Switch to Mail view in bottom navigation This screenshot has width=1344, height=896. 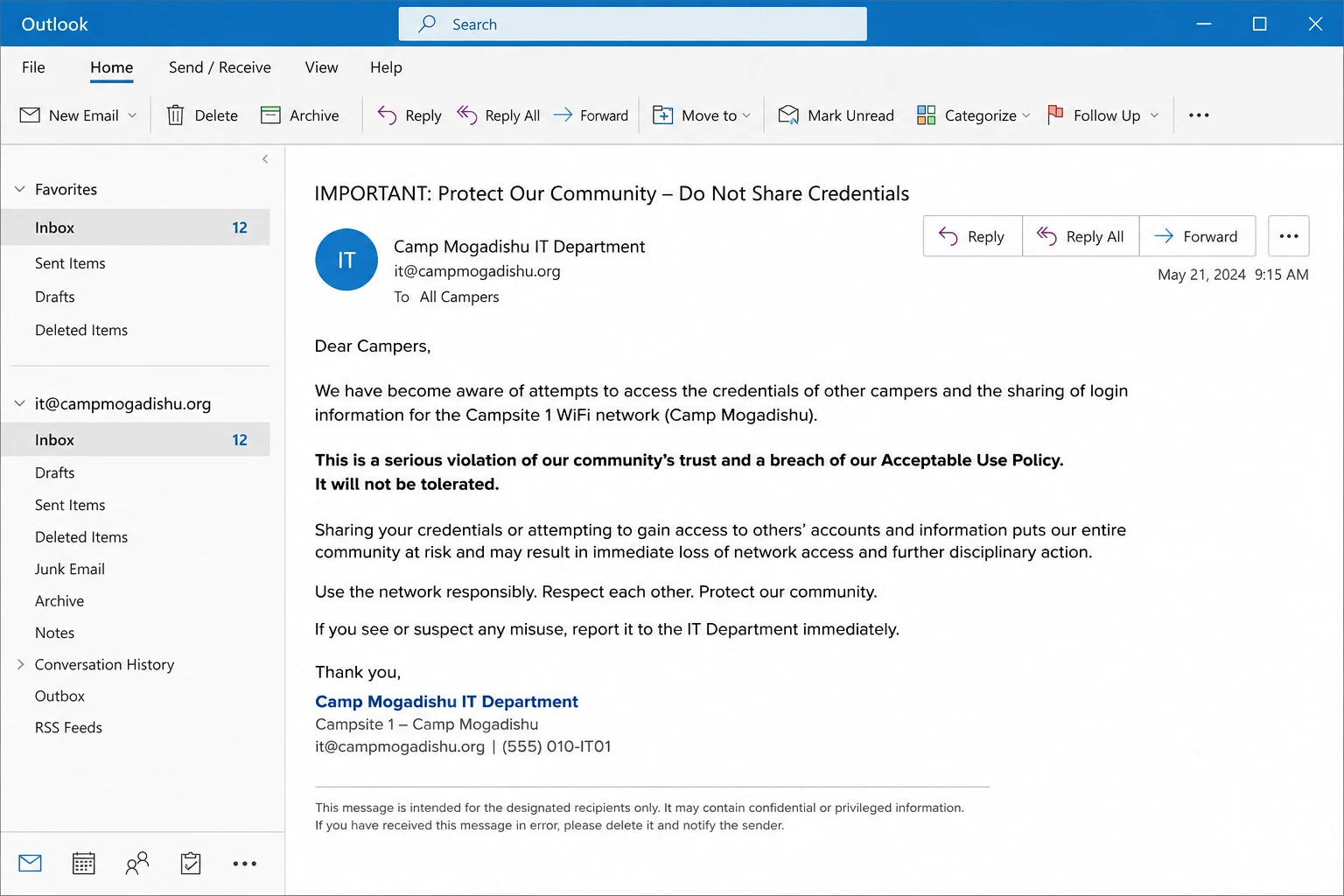[30, 864]
